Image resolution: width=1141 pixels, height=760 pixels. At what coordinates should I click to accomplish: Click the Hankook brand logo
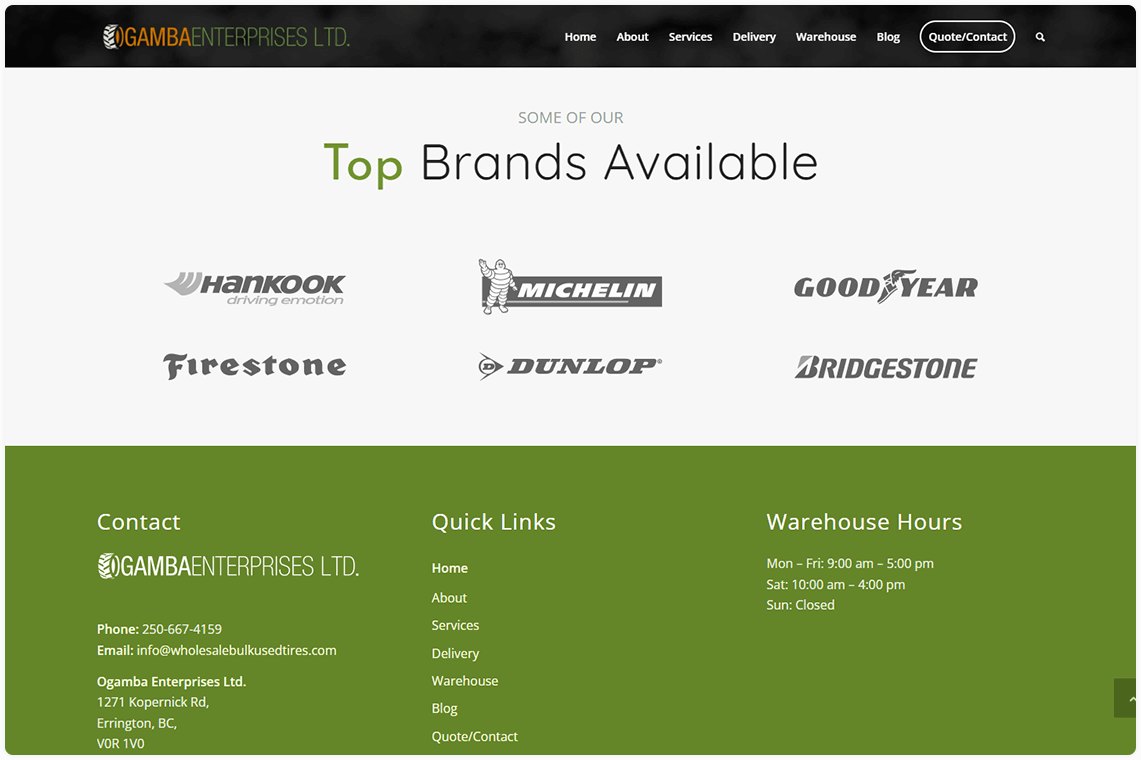pos(255,288)
